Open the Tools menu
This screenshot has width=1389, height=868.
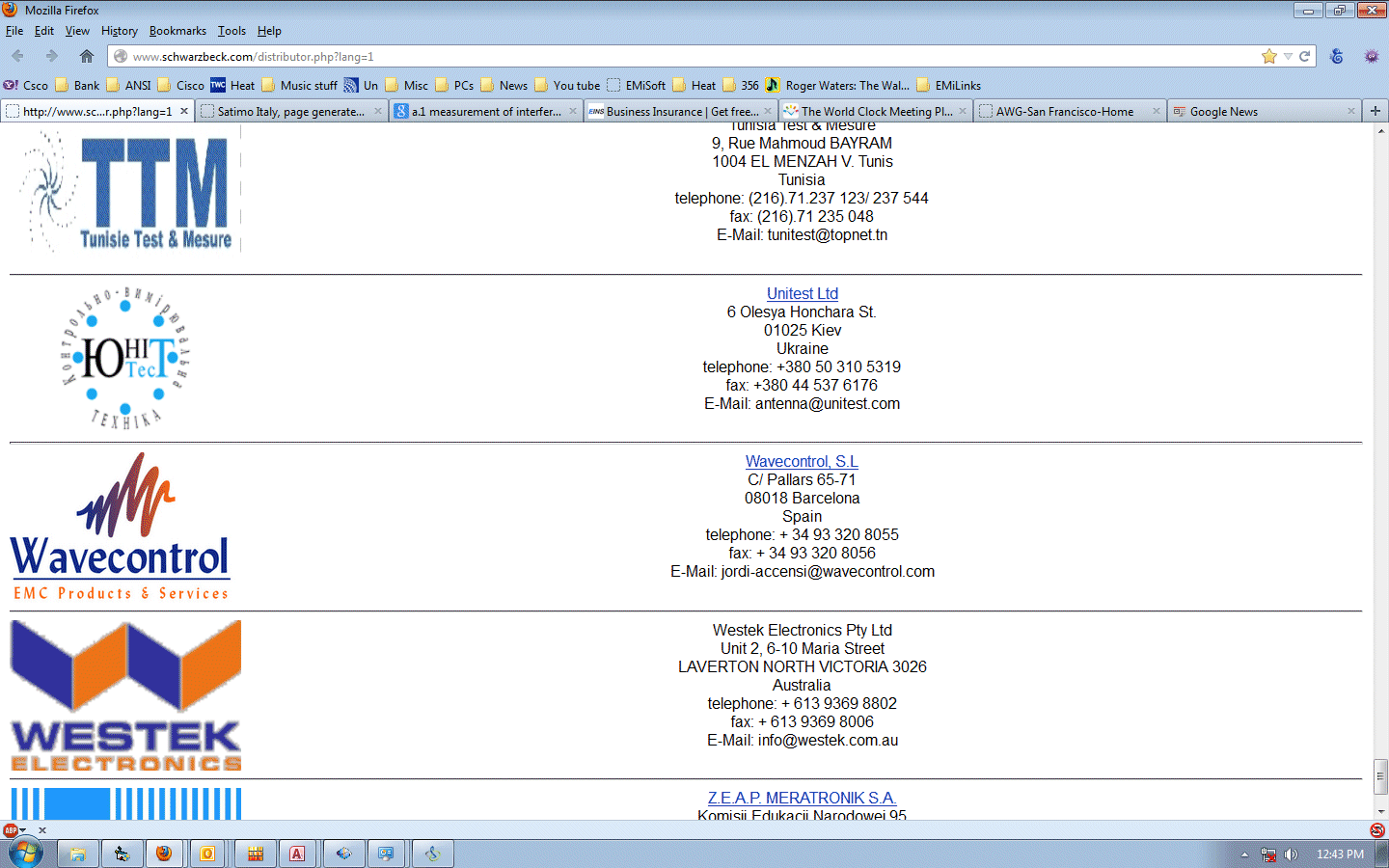tap(231, 31)
